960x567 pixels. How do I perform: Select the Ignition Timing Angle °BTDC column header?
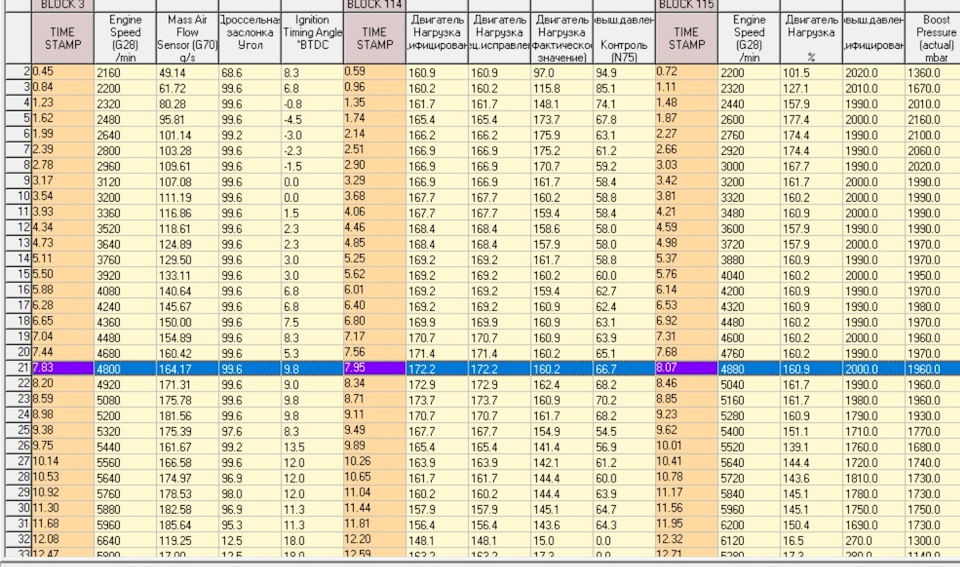(312, 38)
